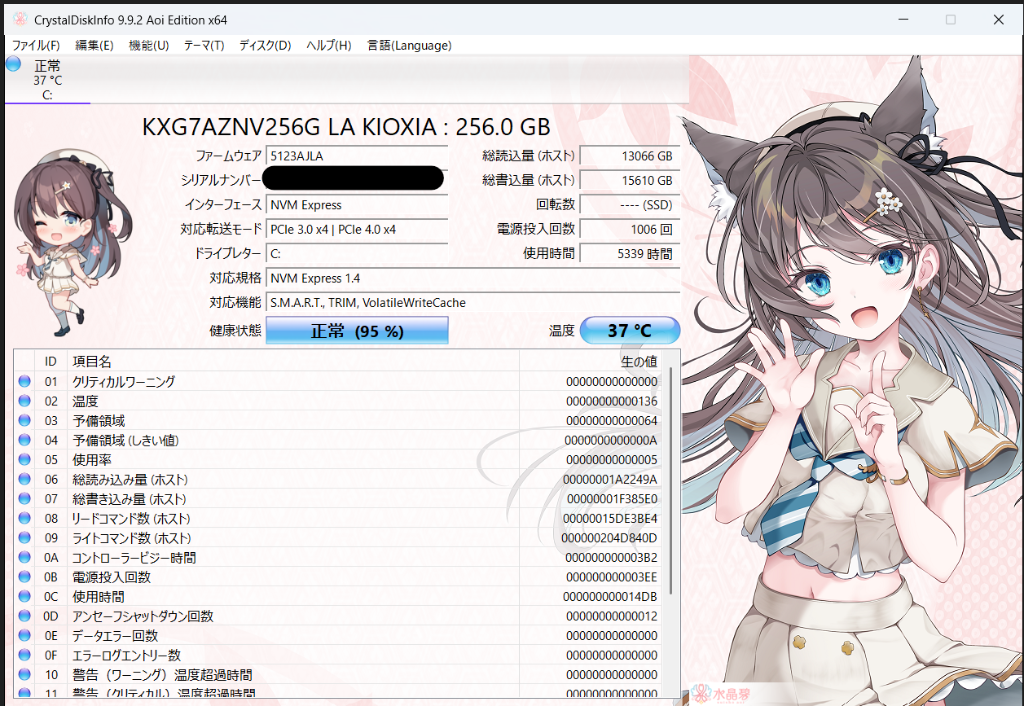Click the 37 °C temperature button
This screenshot has height=706, width=1024.
[630, 330]
